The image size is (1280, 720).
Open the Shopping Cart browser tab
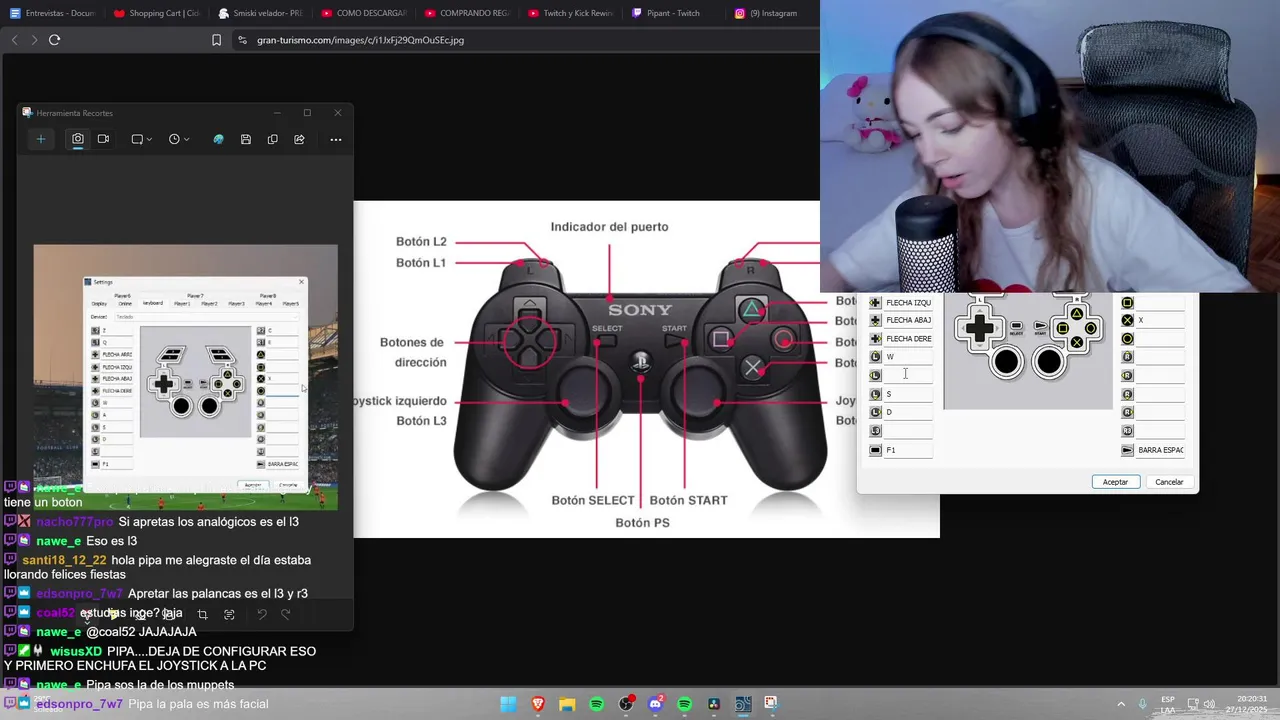coord(156,13)
